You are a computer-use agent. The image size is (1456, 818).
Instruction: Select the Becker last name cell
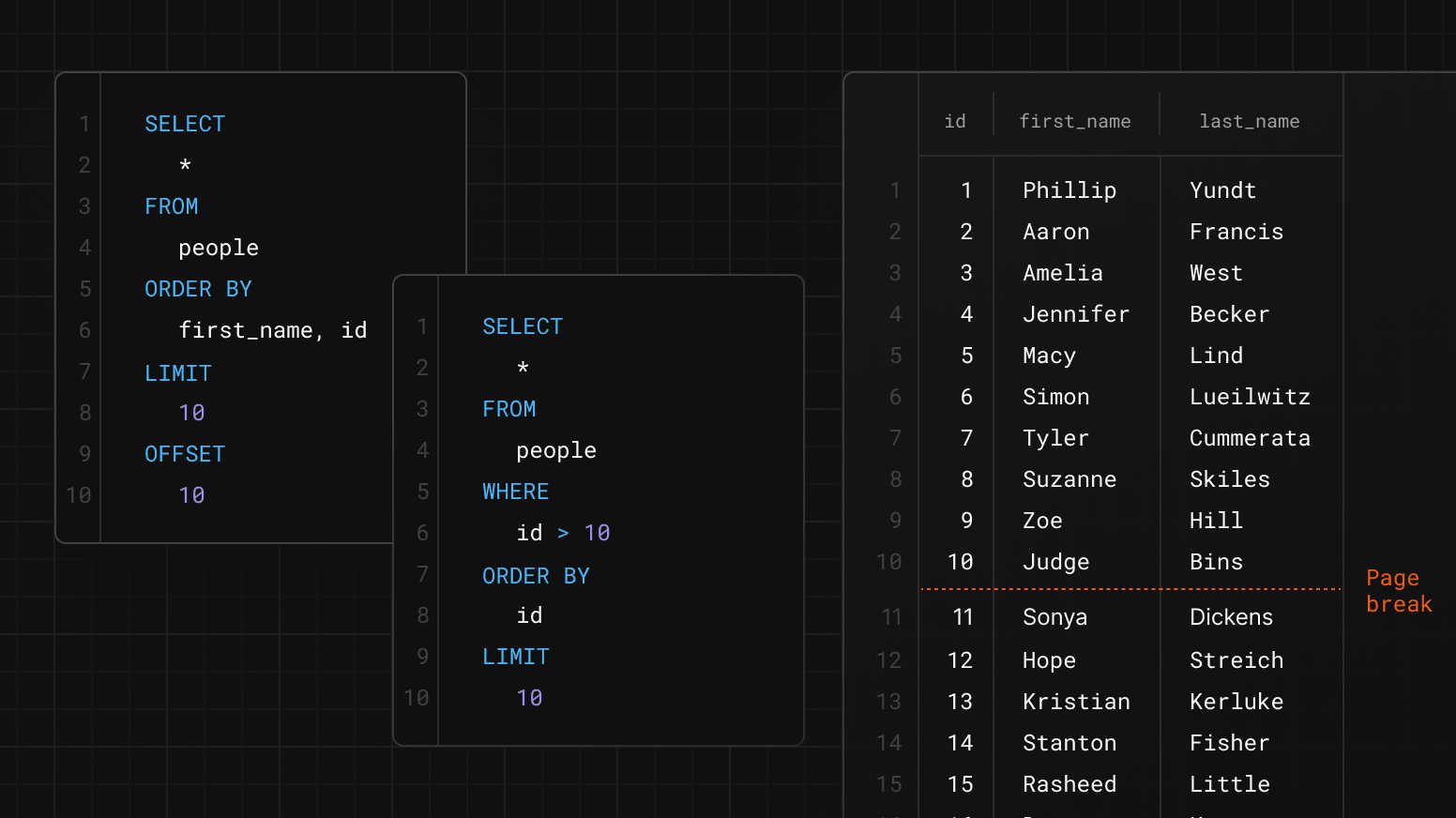[x=1229, y=314]
